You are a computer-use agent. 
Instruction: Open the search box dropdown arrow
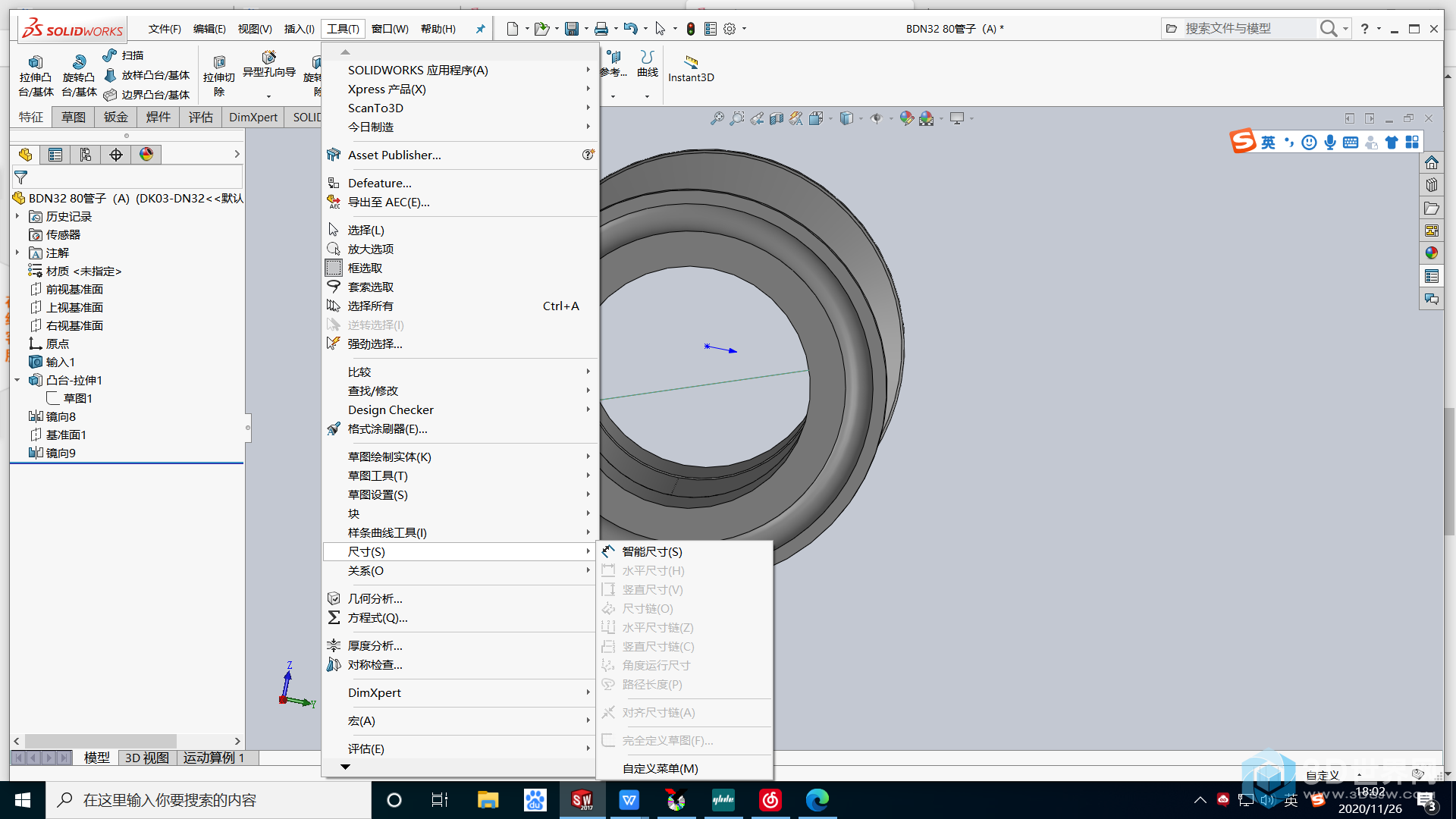pos(1345,29)
